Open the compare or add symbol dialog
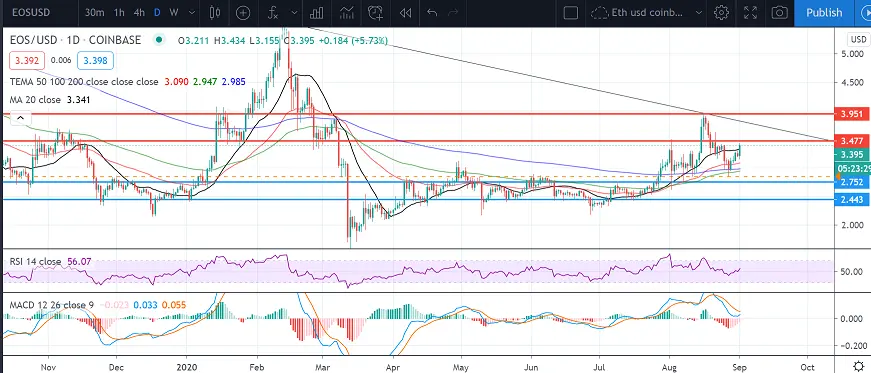Viewport: 871px width, 373px height. pos(243,13)
